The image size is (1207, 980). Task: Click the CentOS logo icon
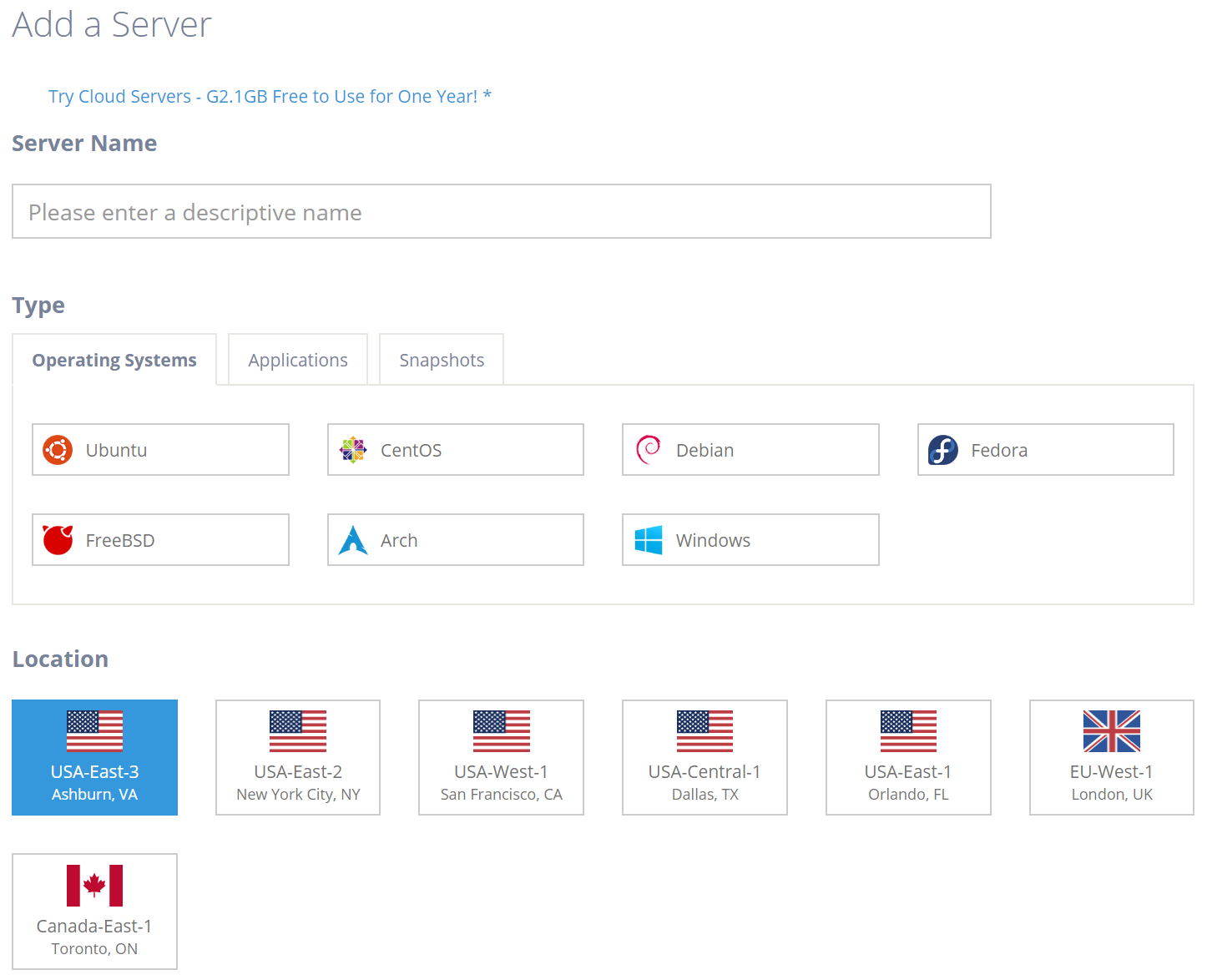click(x=353, y=450)
